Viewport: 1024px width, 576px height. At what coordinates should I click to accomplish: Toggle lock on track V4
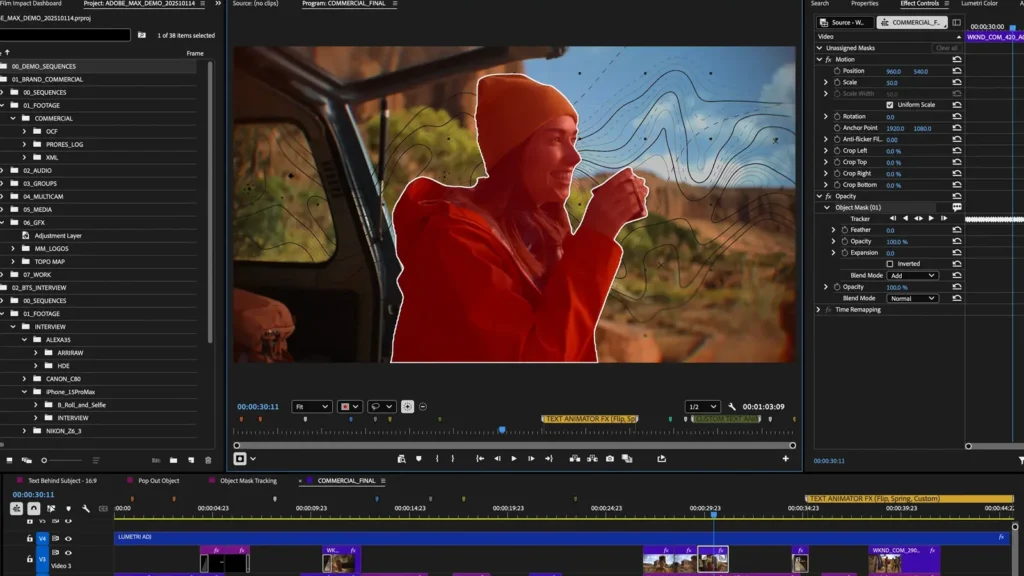(29, 539)
